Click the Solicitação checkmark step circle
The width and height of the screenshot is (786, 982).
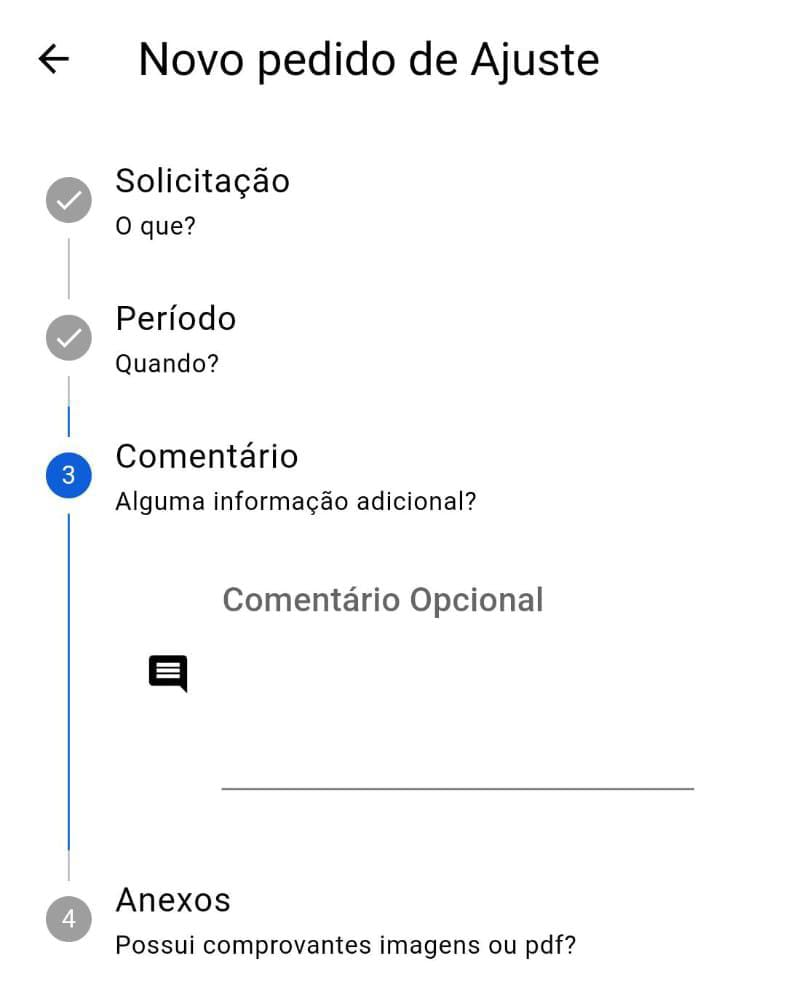click(x=69, y=200)
